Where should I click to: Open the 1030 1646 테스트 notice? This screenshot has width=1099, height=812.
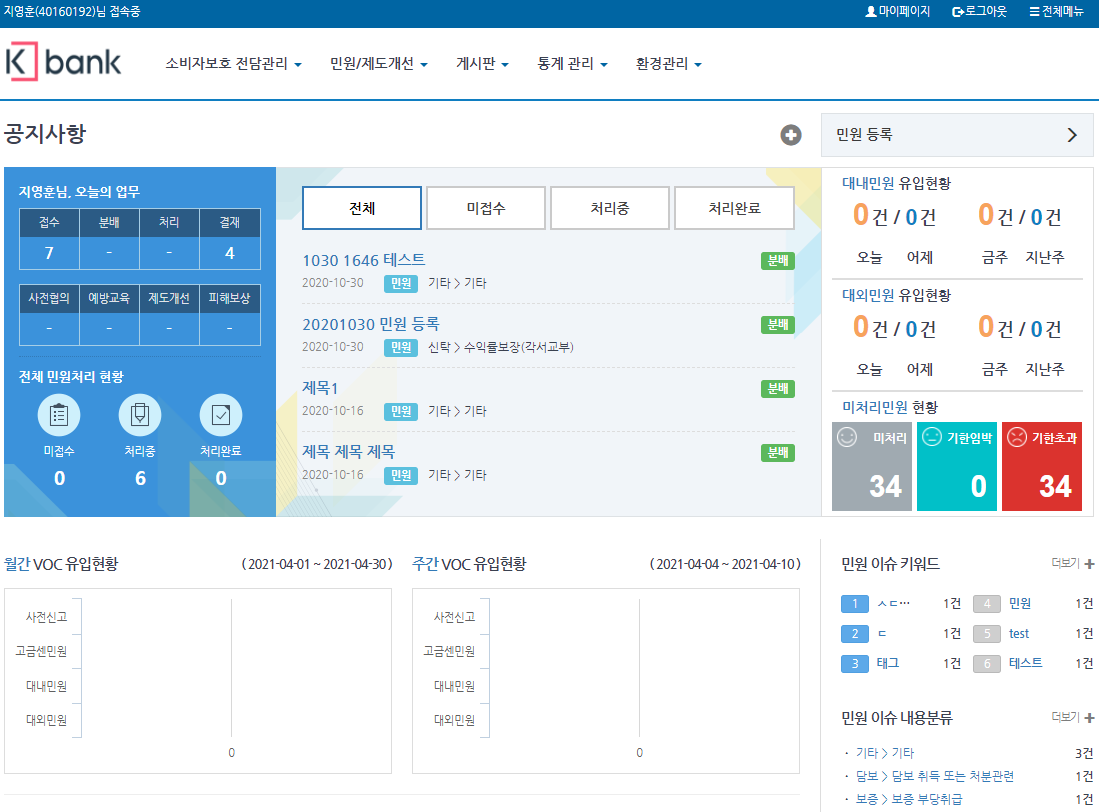363,260
